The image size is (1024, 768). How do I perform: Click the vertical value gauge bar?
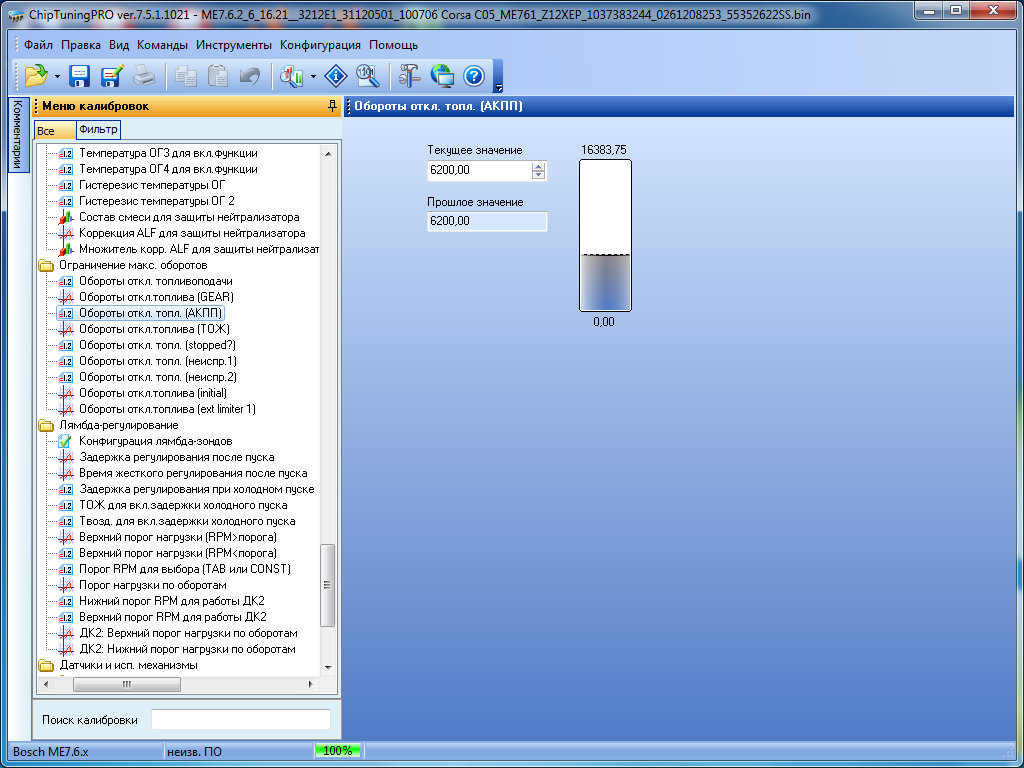[x=605, y=236]
